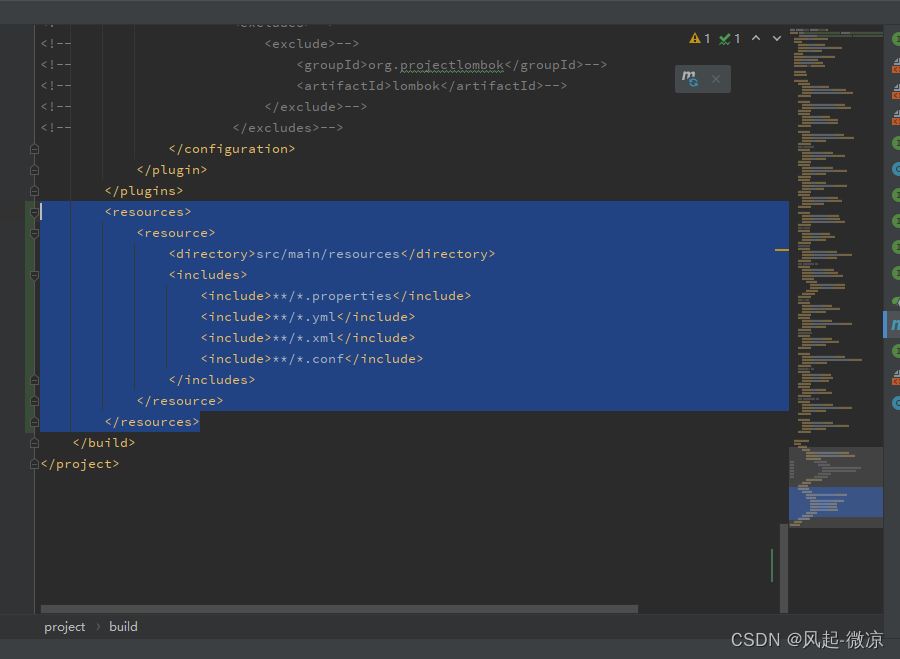This screenshot has width=900, height=659.
Task: Click the **/*.conf include line
Action: [x=312, y=359]
